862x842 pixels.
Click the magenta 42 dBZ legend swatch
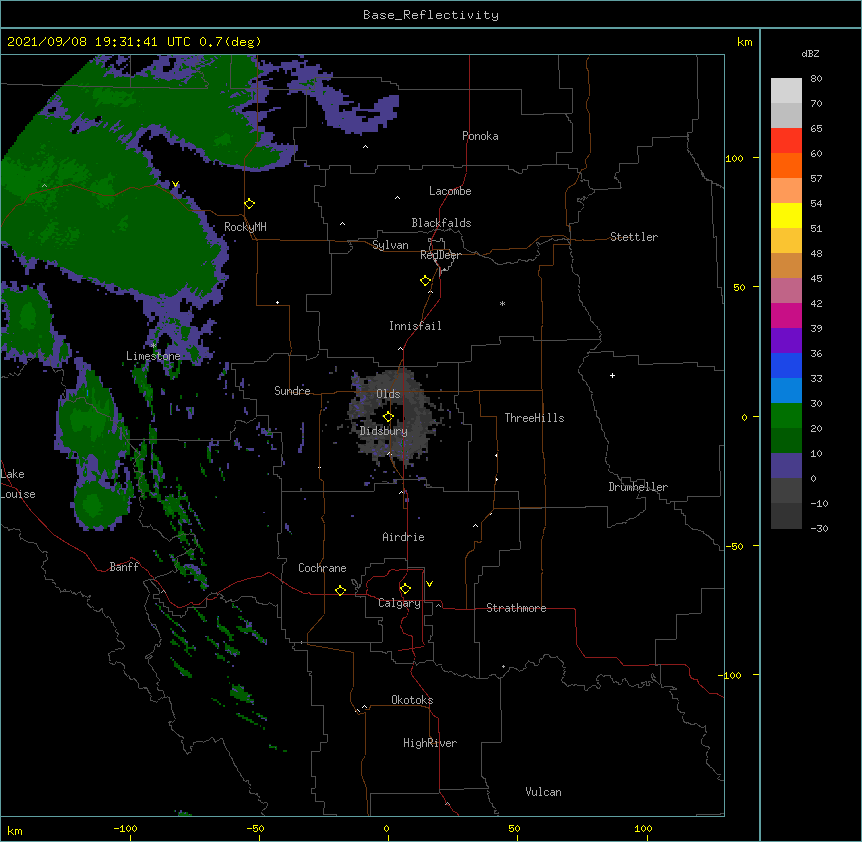click(x=786, y=315)
